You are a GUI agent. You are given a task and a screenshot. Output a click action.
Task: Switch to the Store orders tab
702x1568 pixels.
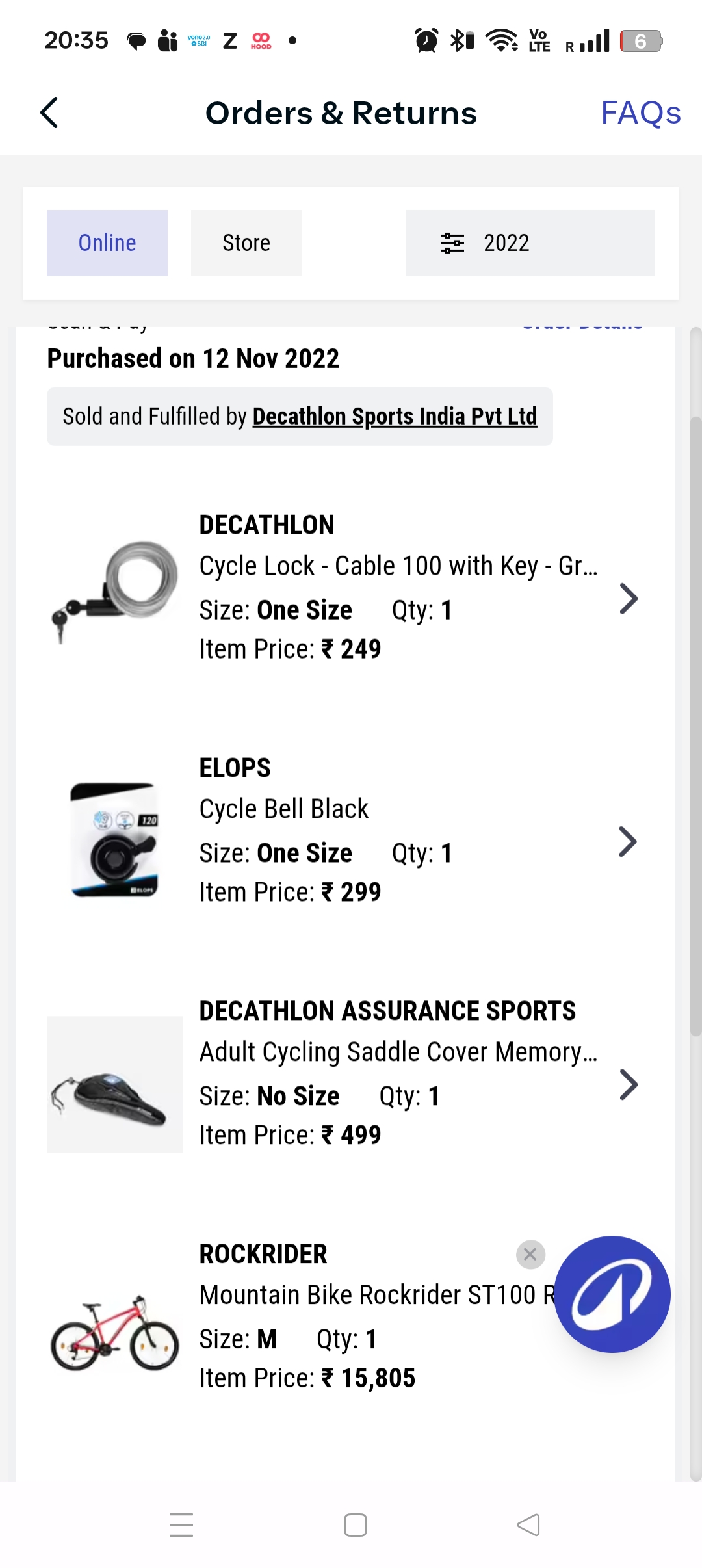pyautogui.click(x=246, y=243)
